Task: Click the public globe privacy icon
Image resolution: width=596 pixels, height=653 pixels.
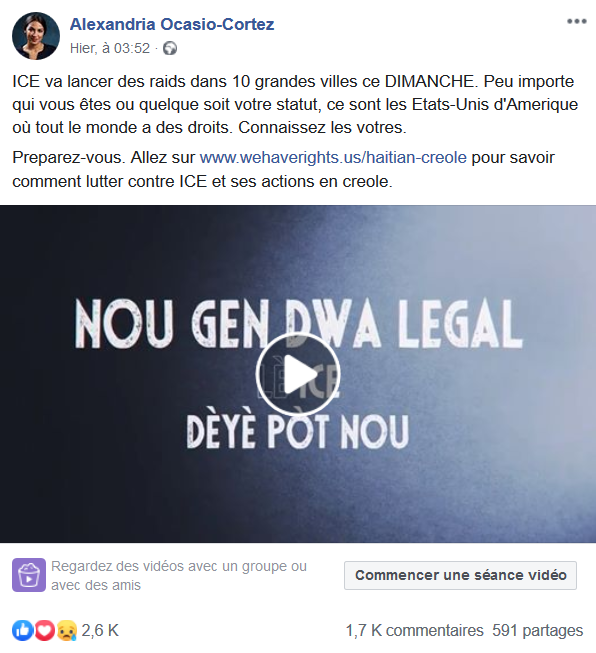Action: click(x=170, y=48)
